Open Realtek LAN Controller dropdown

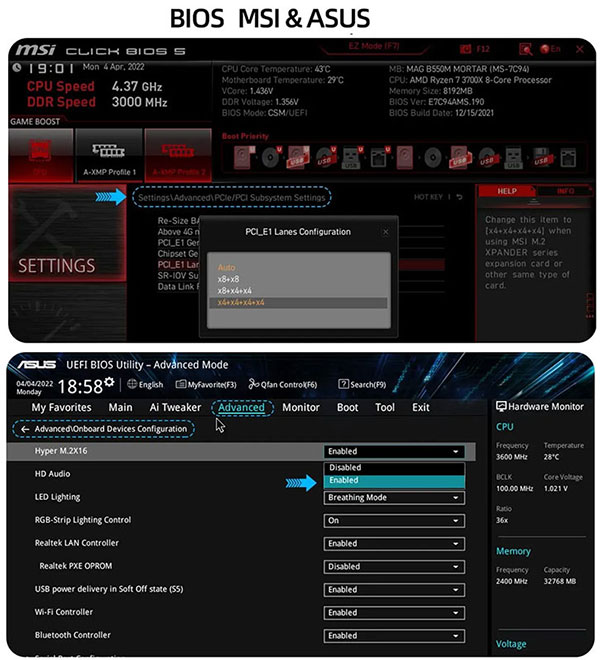tap(394, 543)
